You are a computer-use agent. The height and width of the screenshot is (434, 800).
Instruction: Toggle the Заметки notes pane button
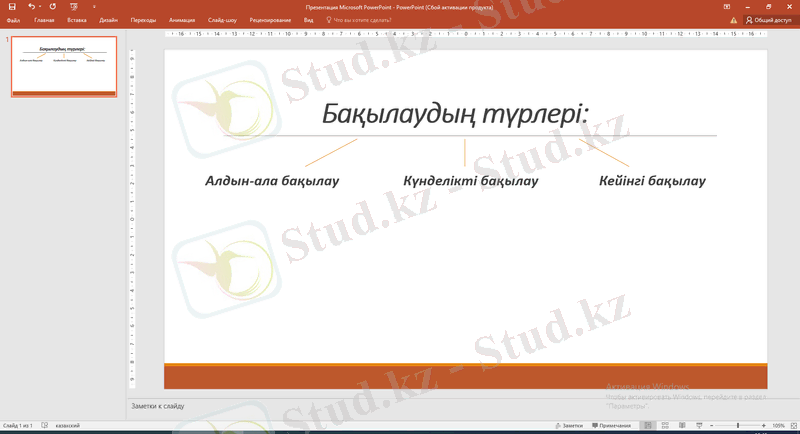pos(569,425)
